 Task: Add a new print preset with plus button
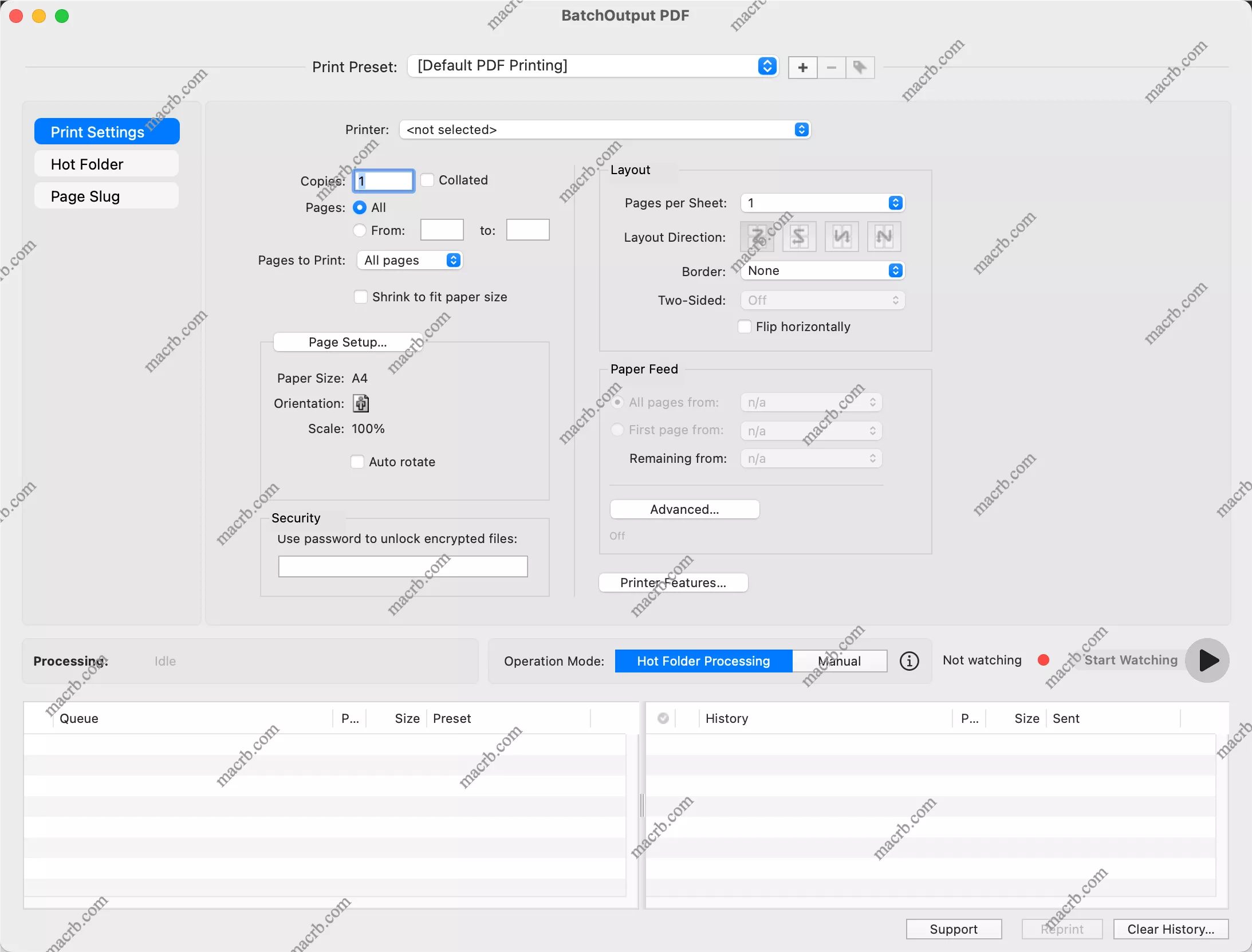pos(802,68)
